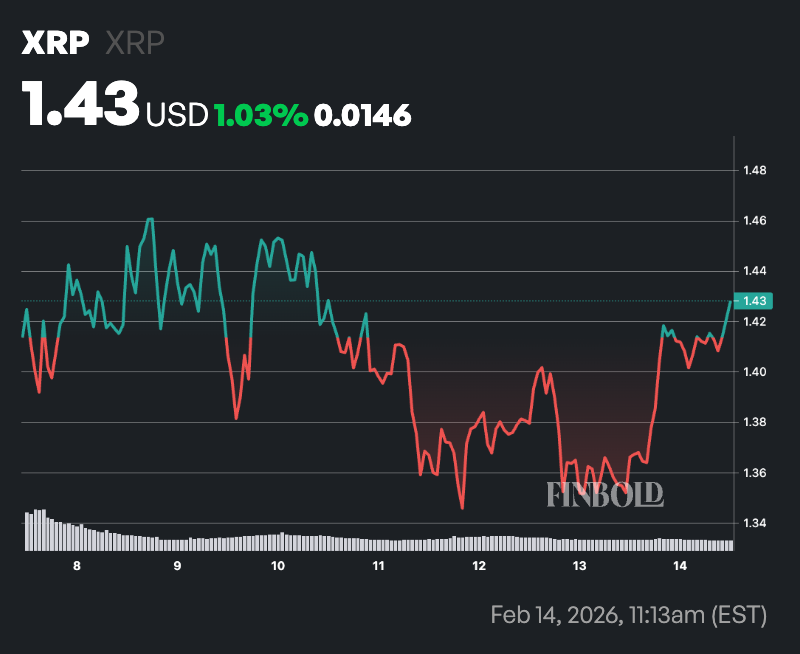Click the gray XRP ticker symbol

(134, 42)
